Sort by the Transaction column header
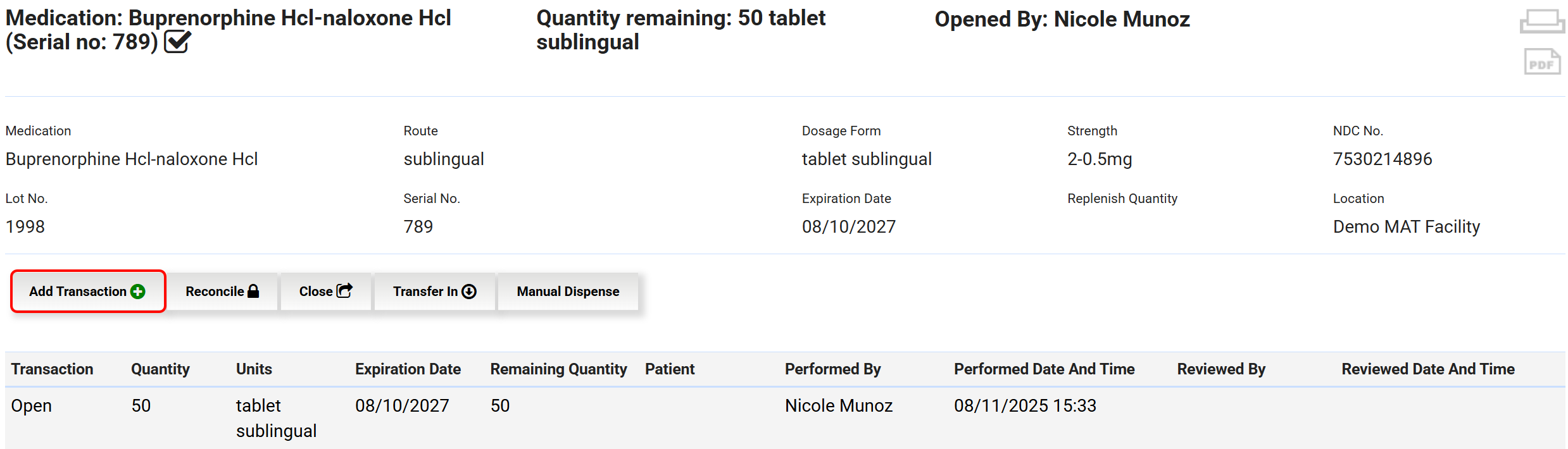Screen dimensions: 1568x449 52,369
